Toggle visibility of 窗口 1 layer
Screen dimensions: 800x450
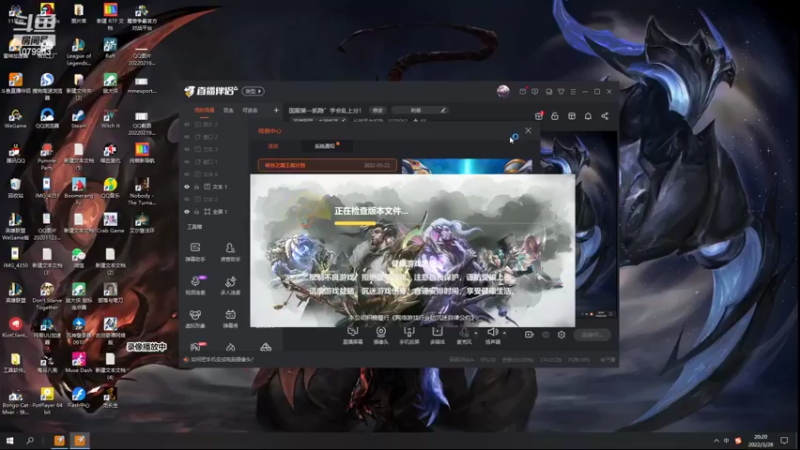point(187,162)
